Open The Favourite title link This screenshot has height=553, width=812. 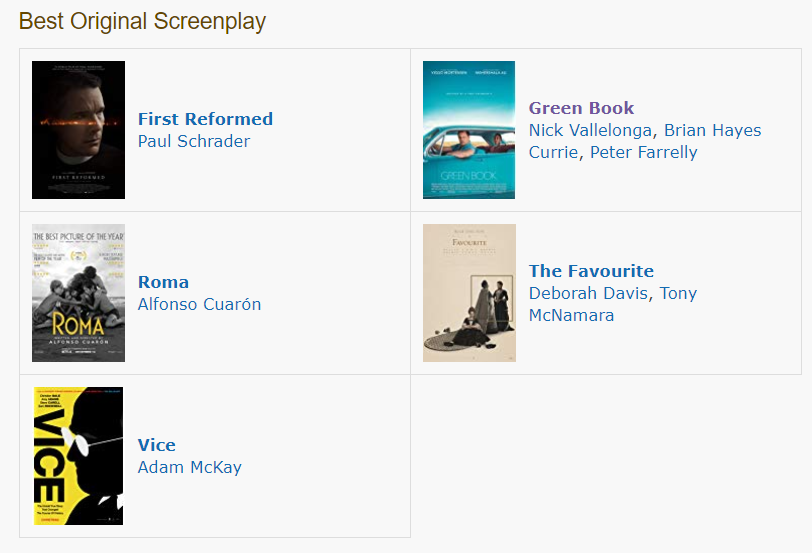[x=591, y=271]
